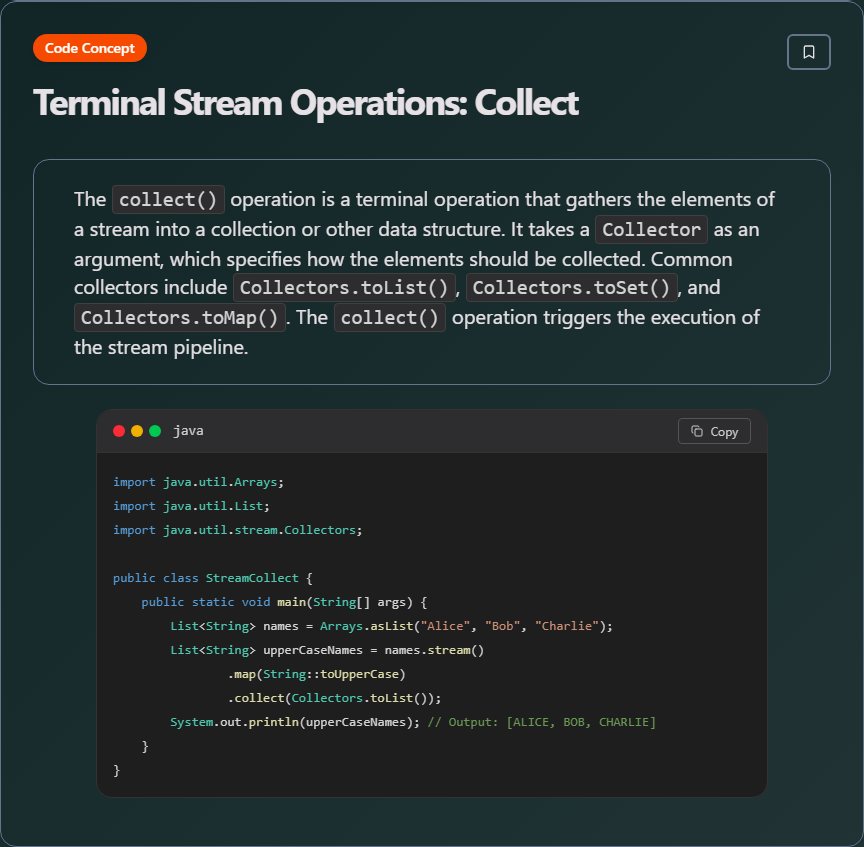Image resolution: width=864 pixels, height=847 pixels.
Task: Click the Collector inline code term
Action: (x=651, y=230)
